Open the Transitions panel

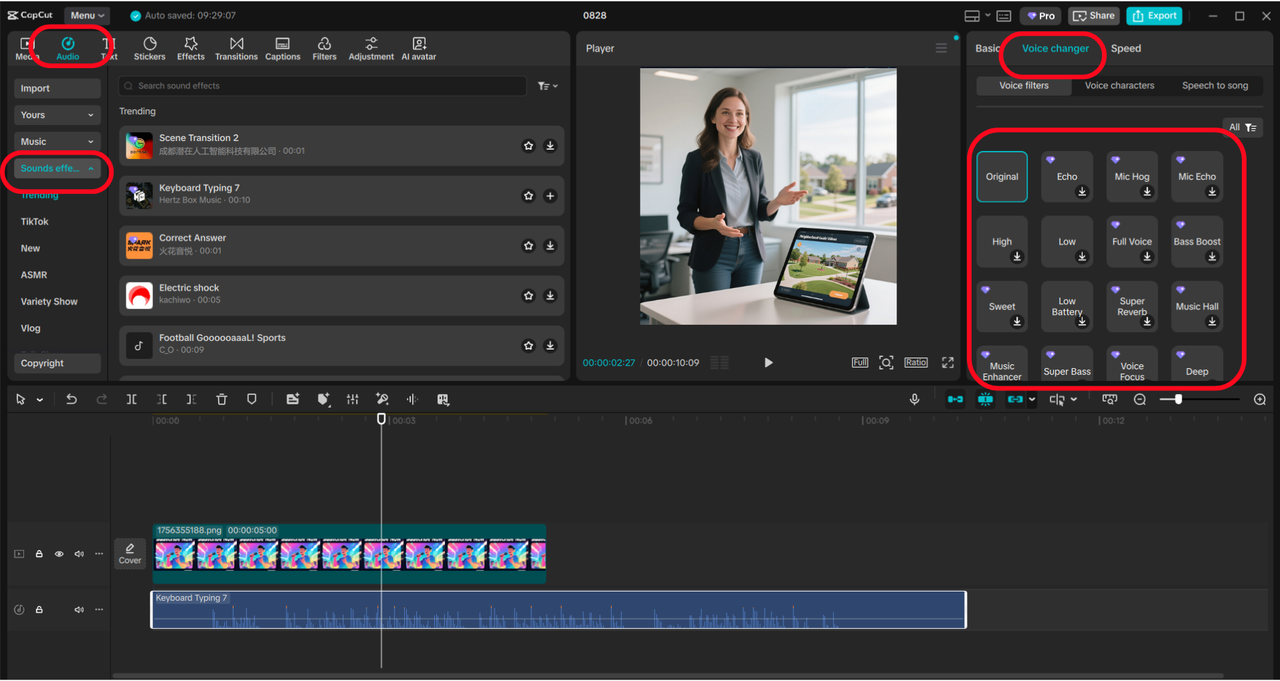click(236, 48)
